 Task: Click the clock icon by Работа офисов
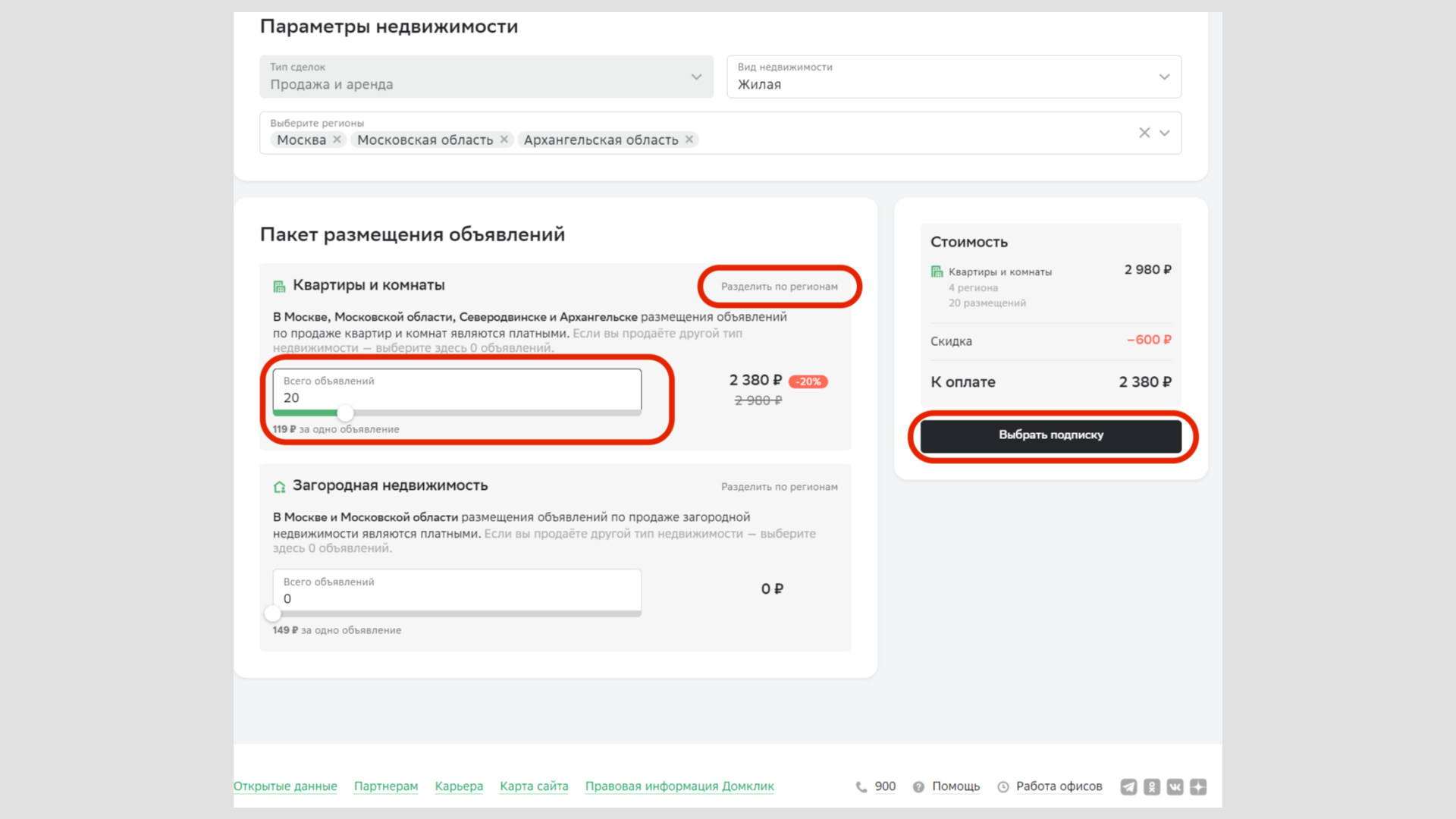click(1003, 787)
